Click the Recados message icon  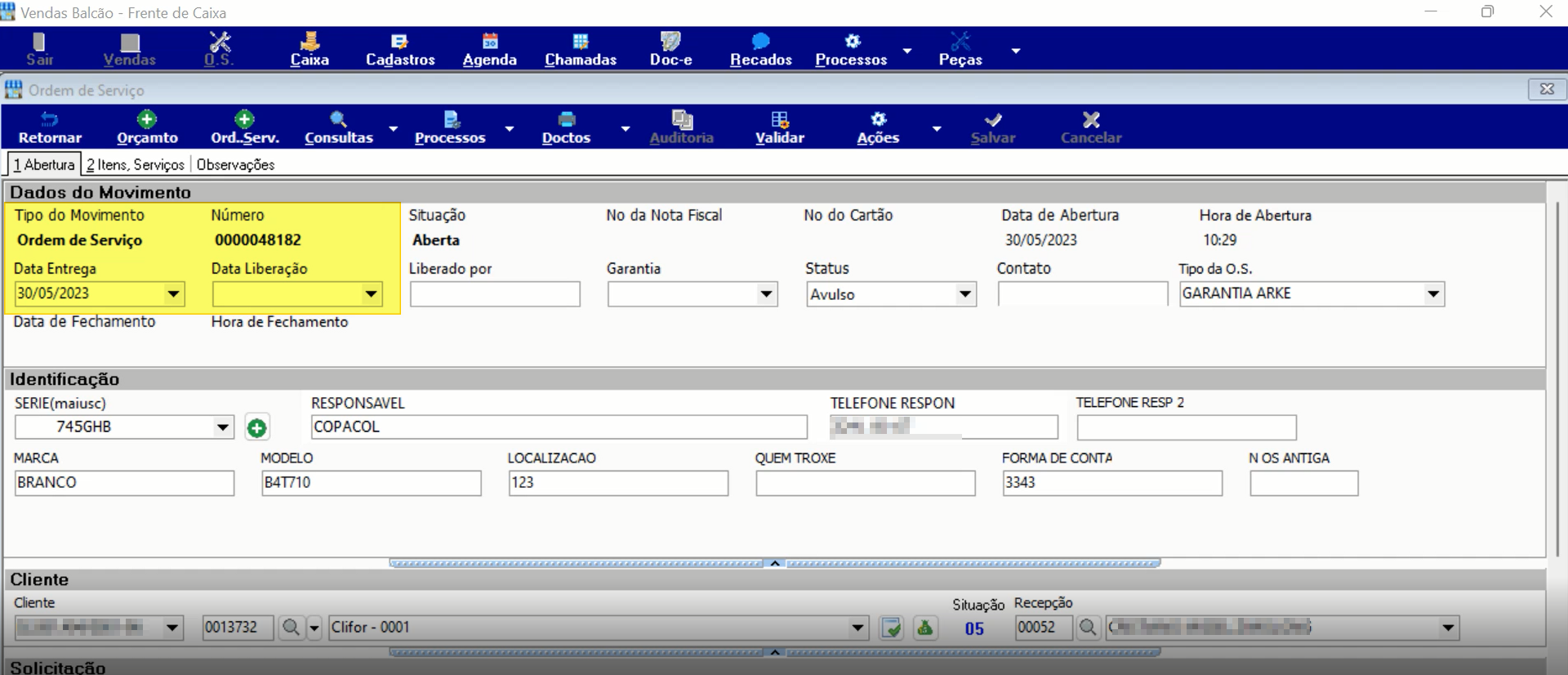coord(761,41)
